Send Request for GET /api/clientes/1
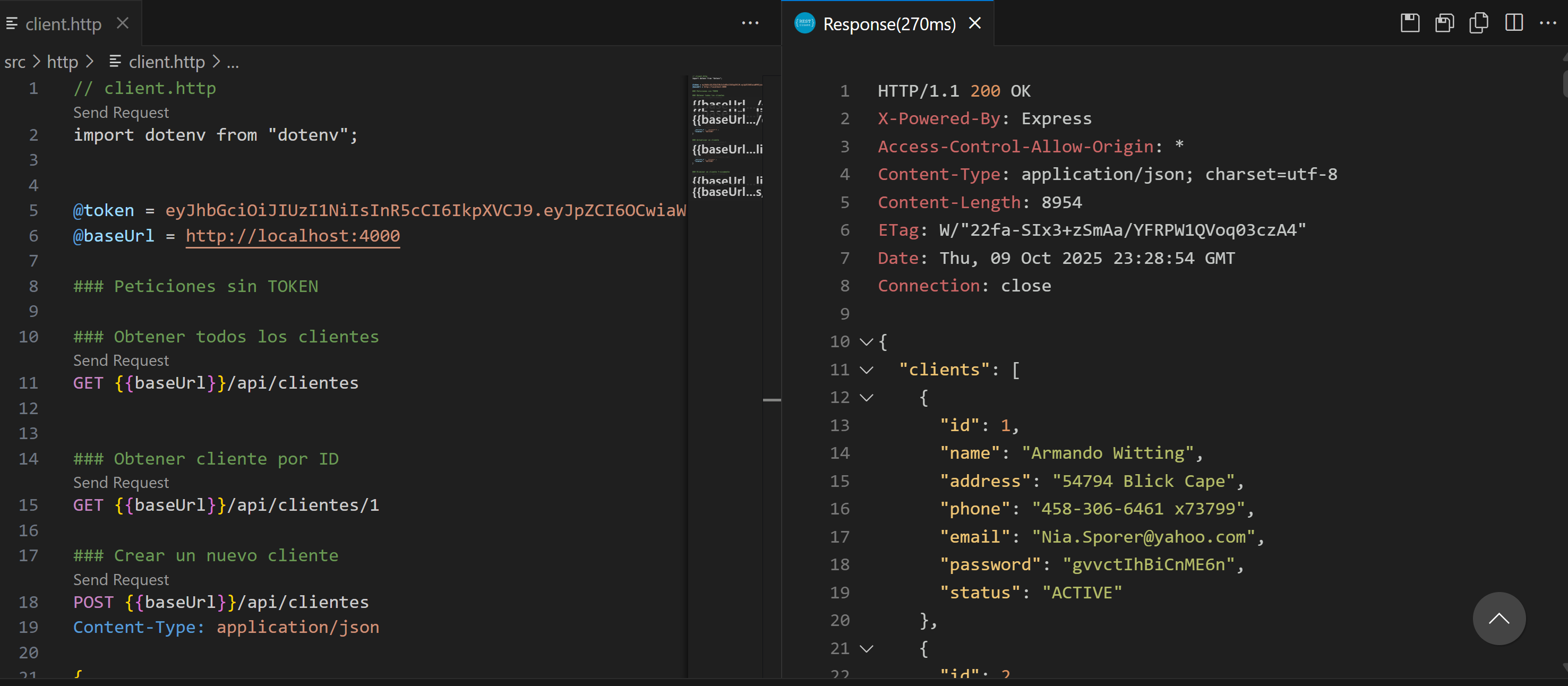 point(121,482)
